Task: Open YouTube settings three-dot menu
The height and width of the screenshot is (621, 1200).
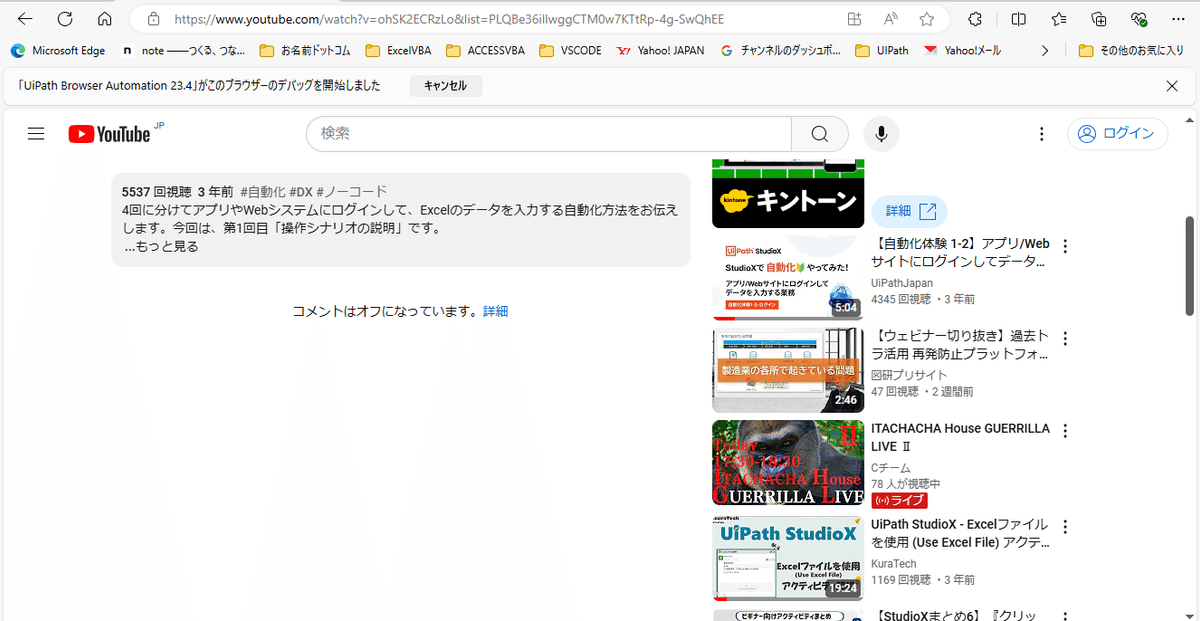Action: pos(1042,134)
